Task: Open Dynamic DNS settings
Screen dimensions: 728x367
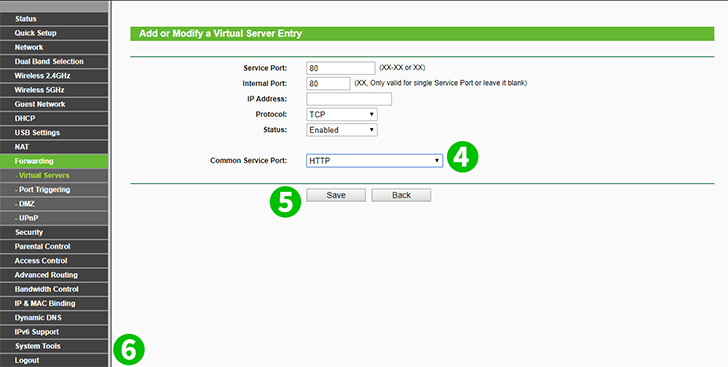Action: (x=54, y=318)
